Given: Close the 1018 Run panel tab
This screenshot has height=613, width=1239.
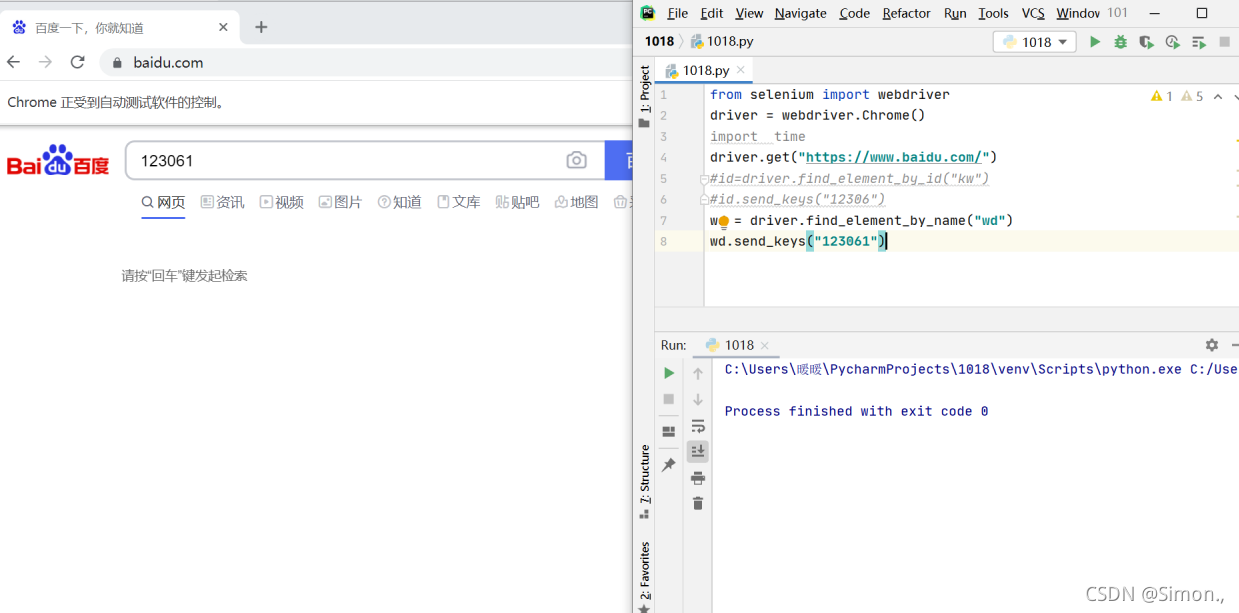Looking at the screenshot, I should point(765,345).
